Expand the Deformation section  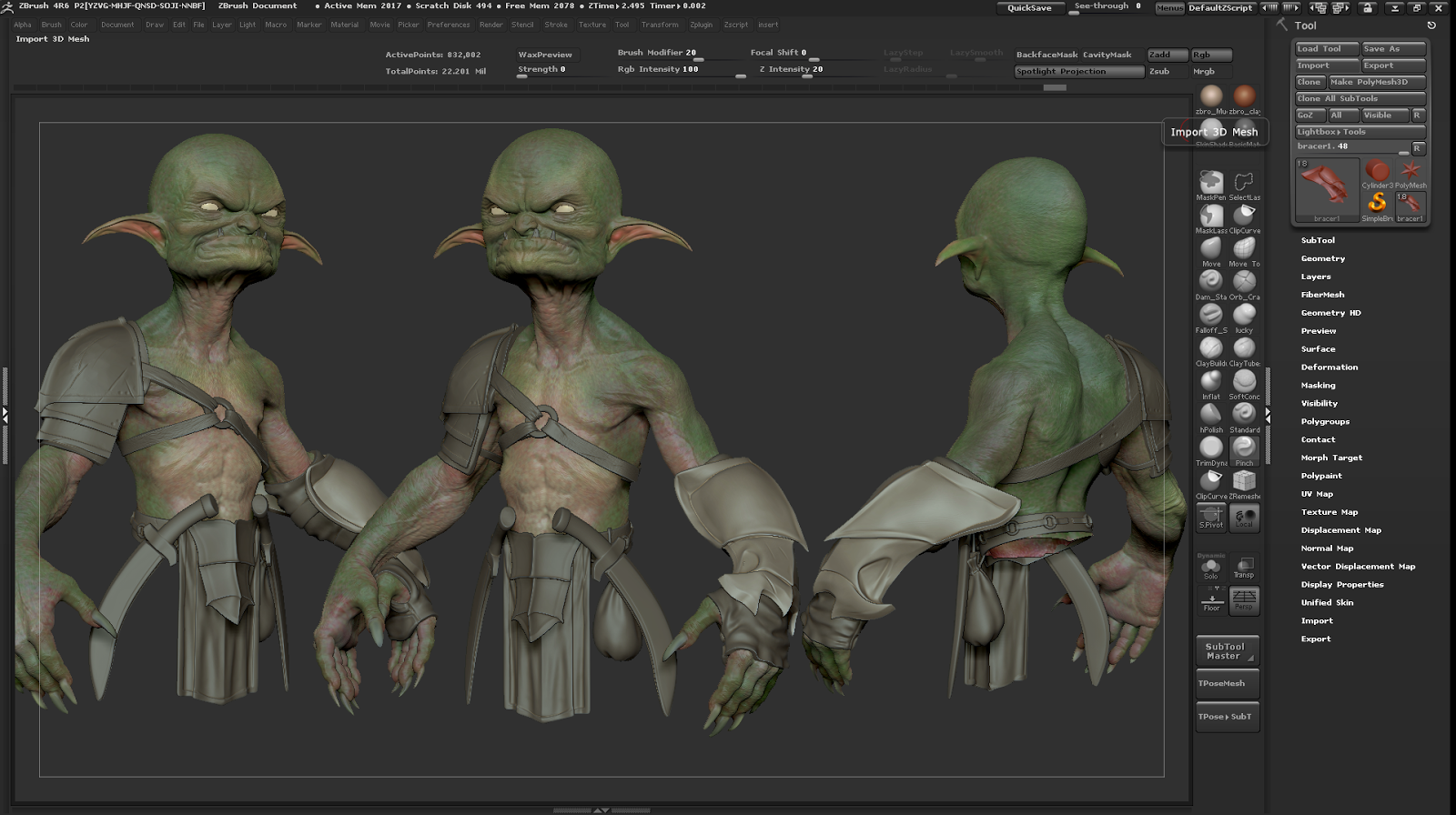click(1330, 367)
